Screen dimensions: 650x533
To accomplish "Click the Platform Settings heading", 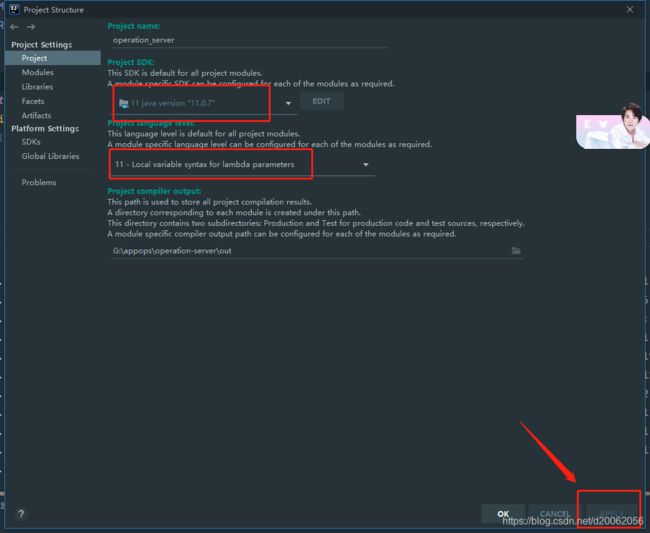I will (45, 128).
